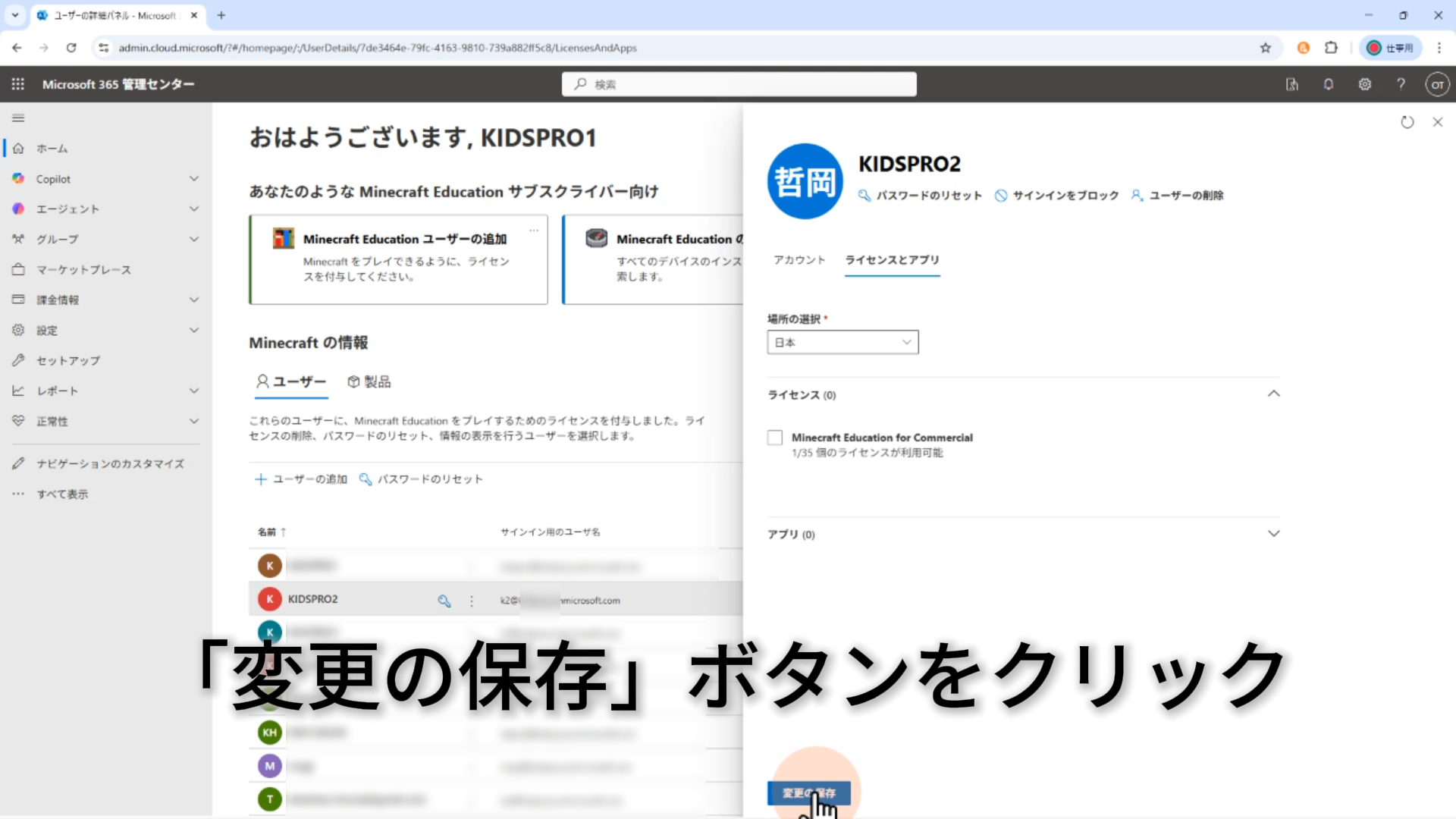
Task: Switch to the アカウント tab
Action: pos(799,260)
